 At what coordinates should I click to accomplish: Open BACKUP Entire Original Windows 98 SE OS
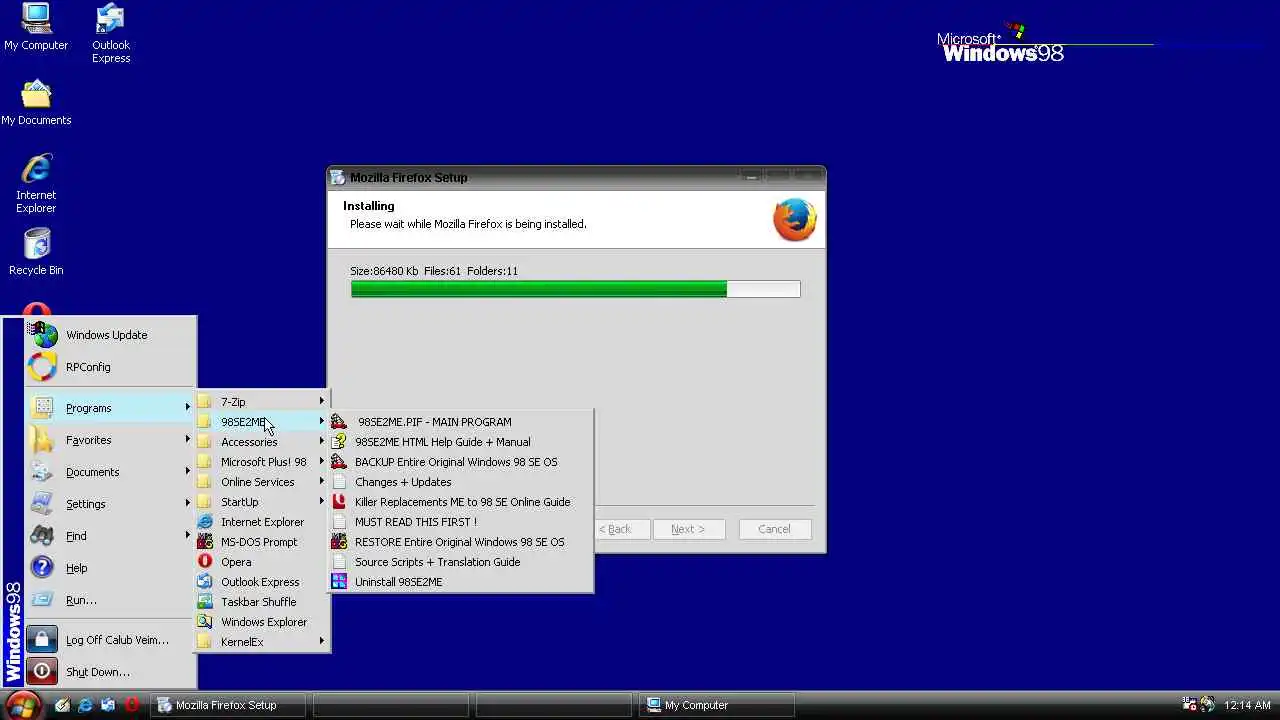coord(461,462)
